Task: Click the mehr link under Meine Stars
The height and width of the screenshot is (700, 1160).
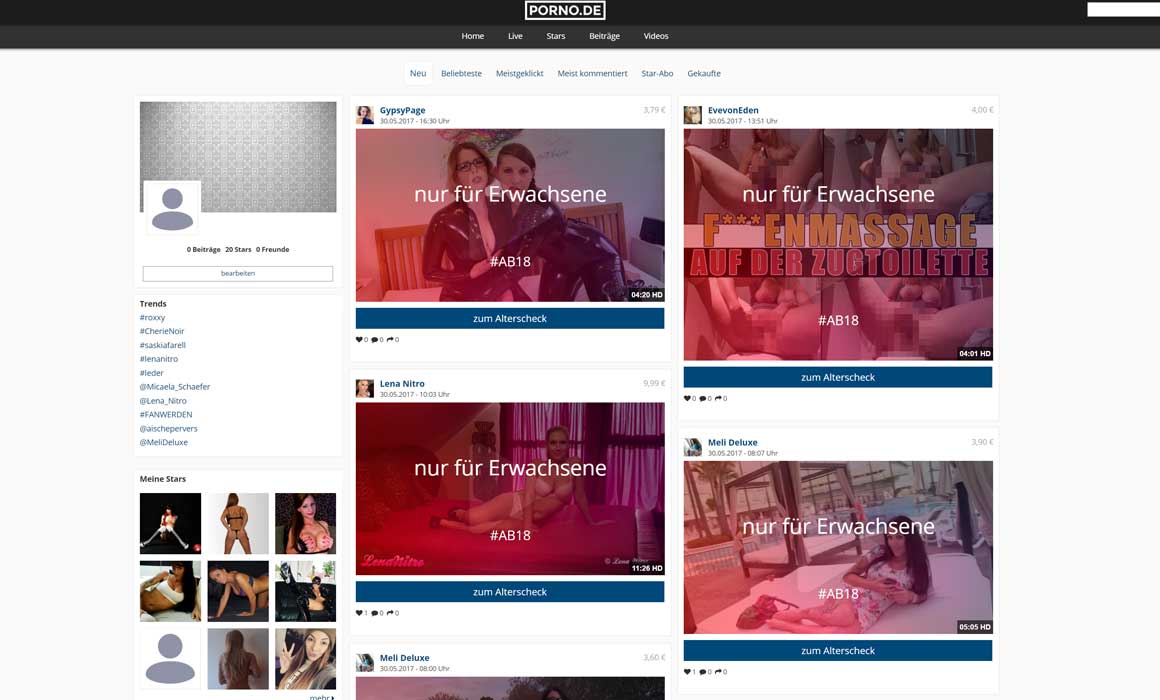Action: coord(321,697)
